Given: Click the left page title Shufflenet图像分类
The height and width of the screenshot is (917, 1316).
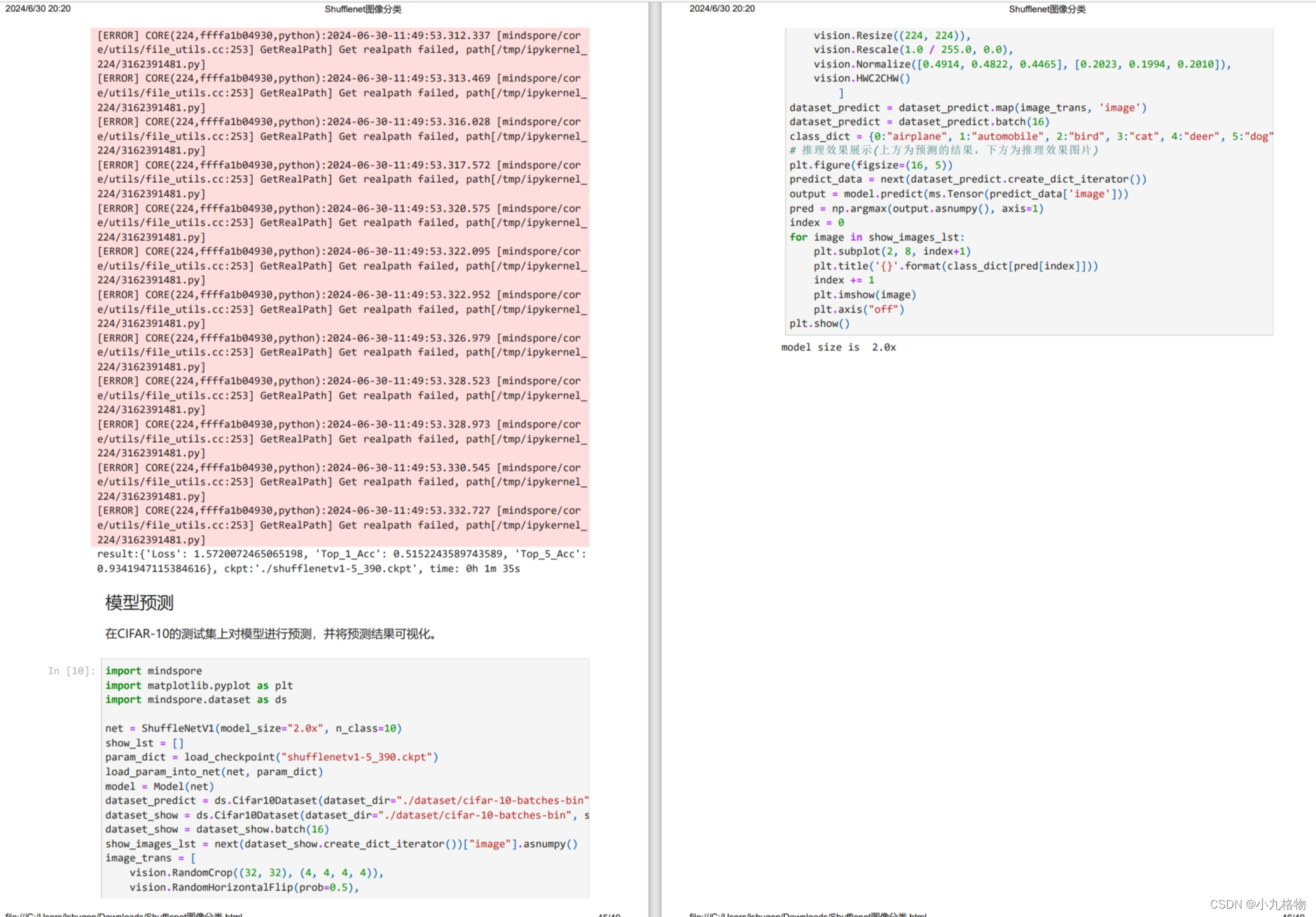Looking at the screenshot, I should [363, 9].
